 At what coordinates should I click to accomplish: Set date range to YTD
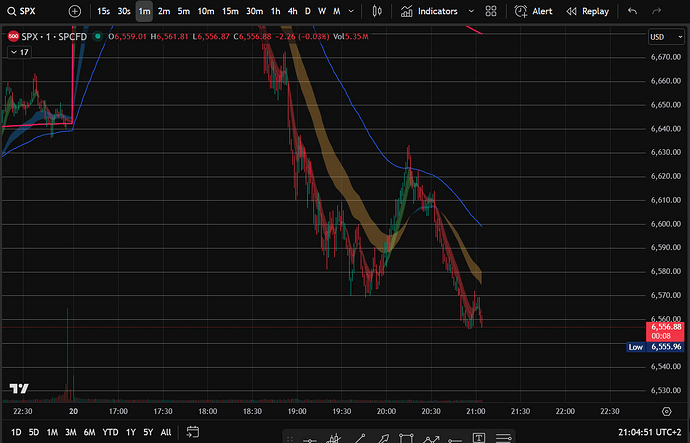pos(110,432)
